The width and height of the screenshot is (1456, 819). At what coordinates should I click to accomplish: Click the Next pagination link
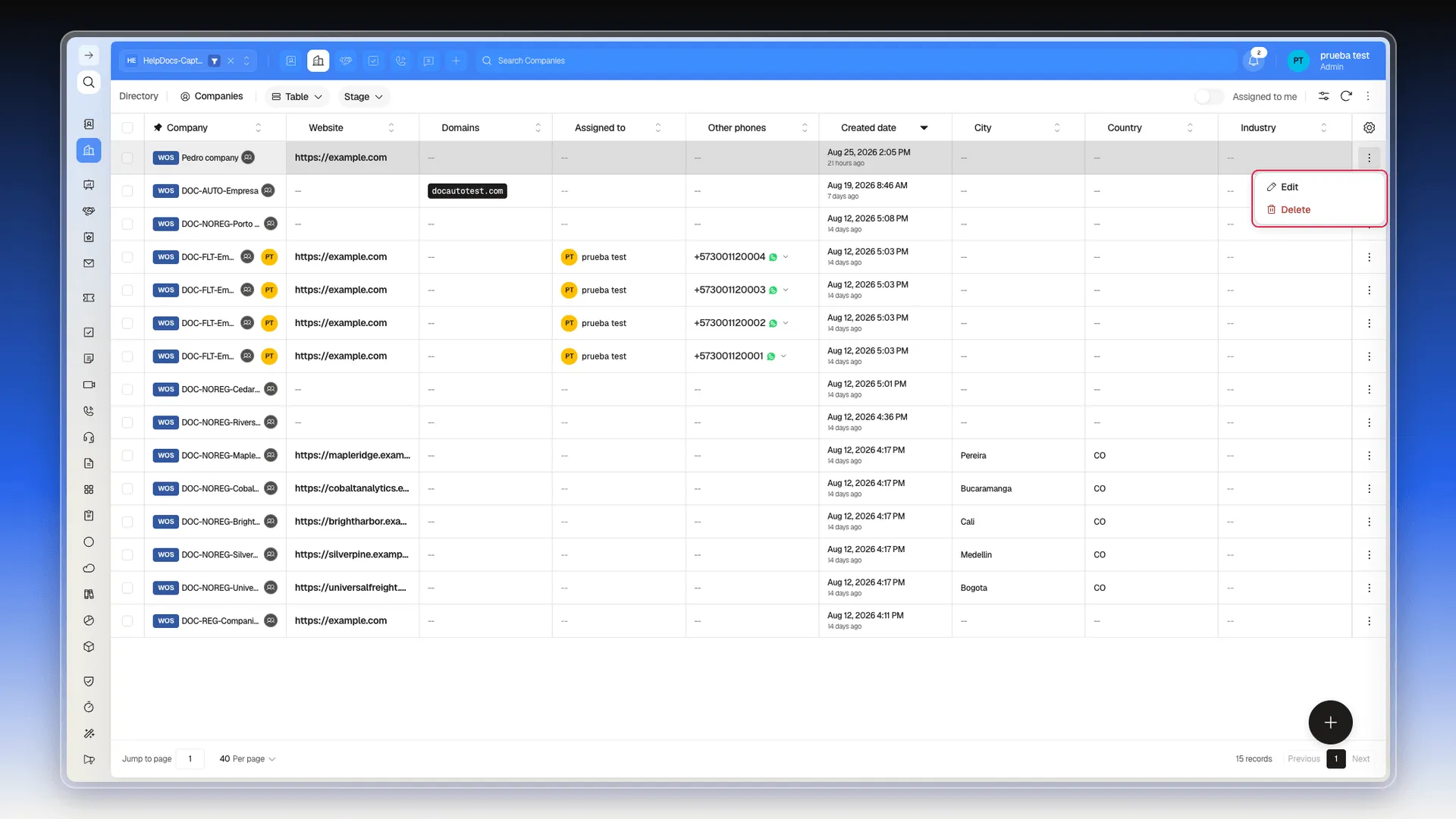tap(1360, 759)
